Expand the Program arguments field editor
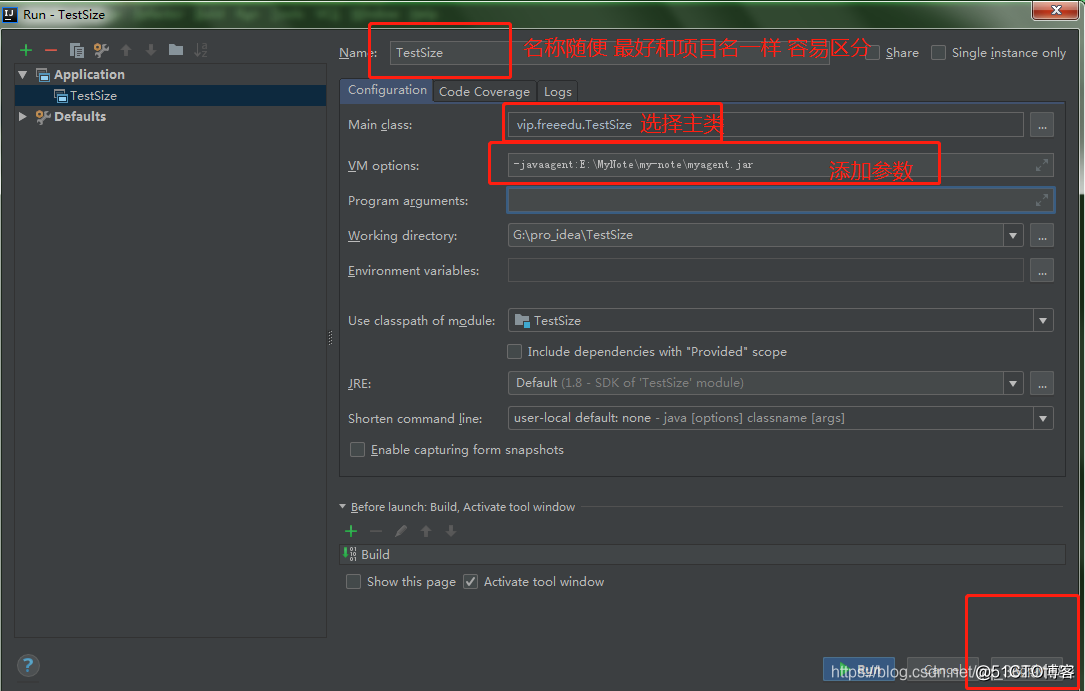This screenshot has width=1085, height=691. click(x=1041, y=201)
